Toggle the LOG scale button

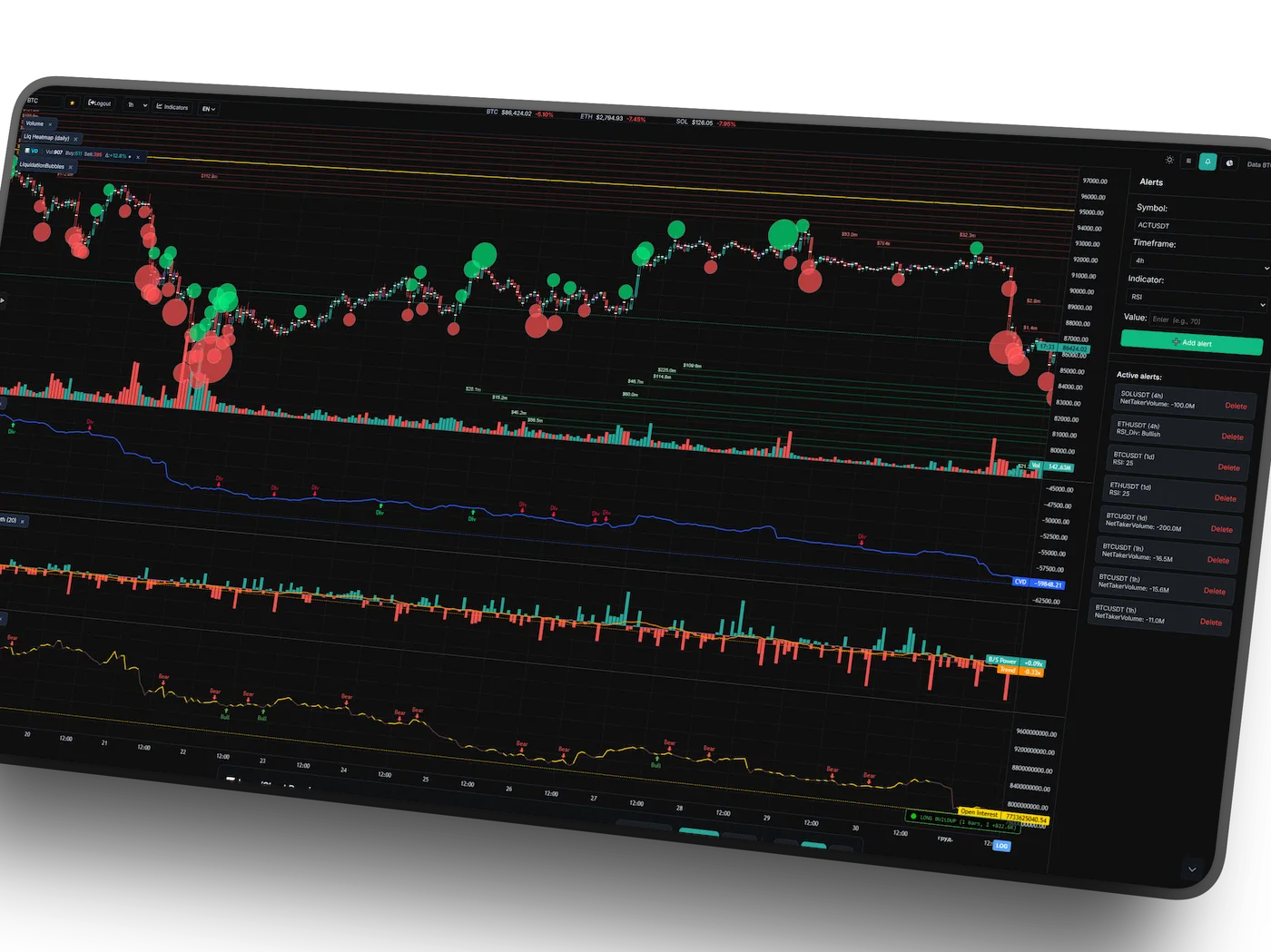coord(1001,846)
